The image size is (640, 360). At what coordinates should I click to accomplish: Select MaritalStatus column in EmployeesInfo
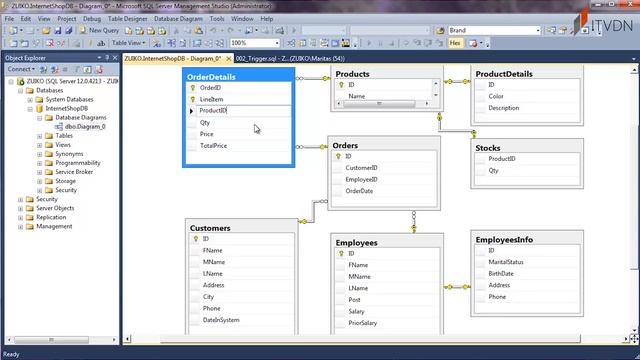(506, 262)
